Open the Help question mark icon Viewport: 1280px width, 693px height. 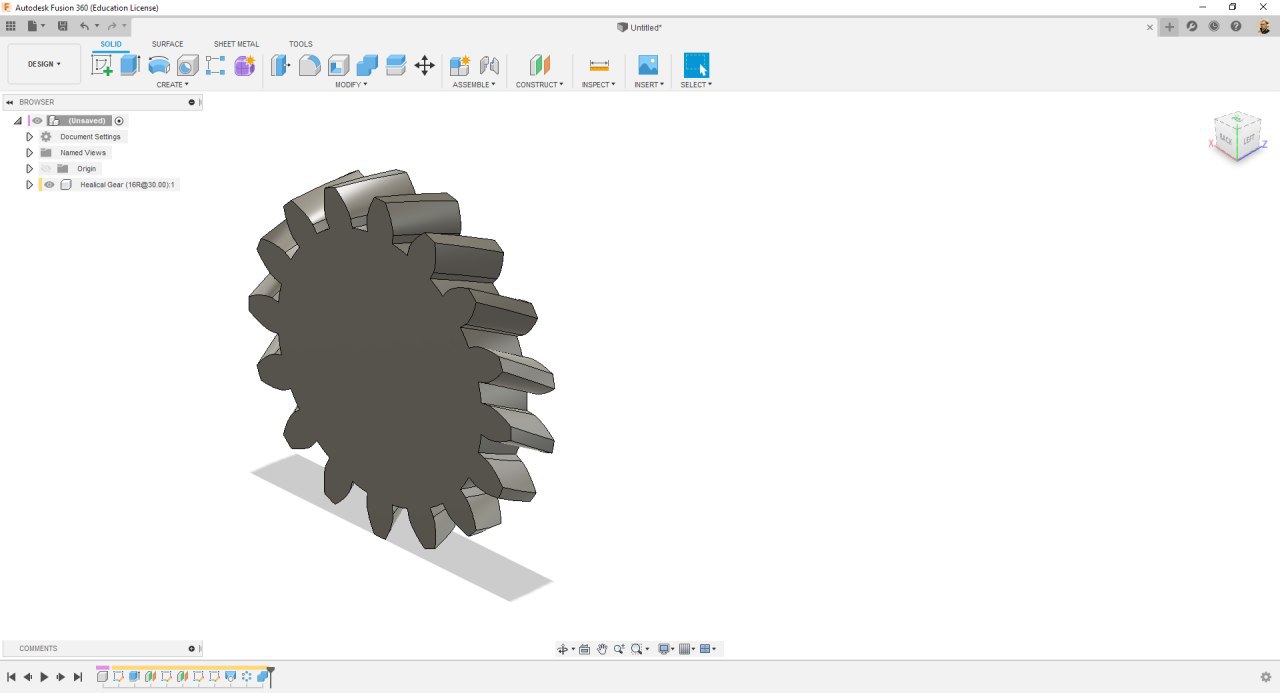(1236, 26)
